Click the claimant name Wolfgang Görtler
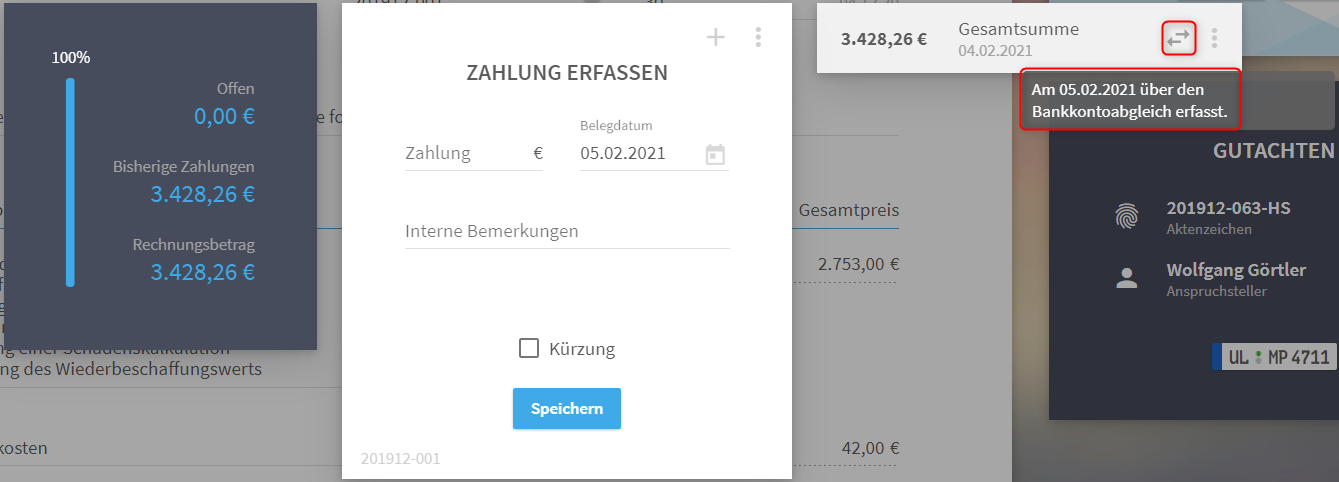Screen dimensions: 1339x482 click(1236, 270)
